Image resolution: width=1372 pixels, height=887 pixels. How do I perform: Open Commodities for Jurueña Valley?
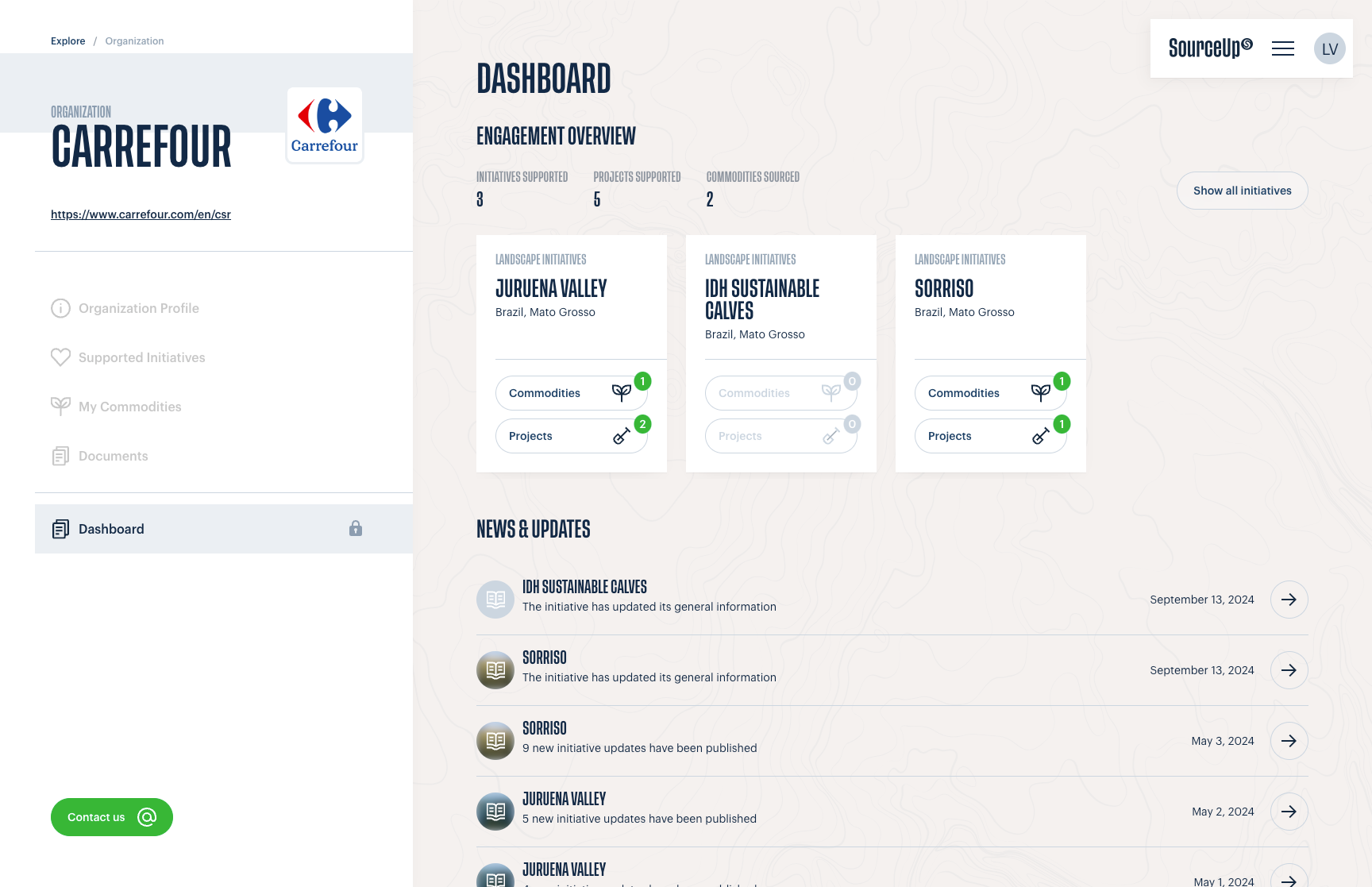click(x=572, y=393)
